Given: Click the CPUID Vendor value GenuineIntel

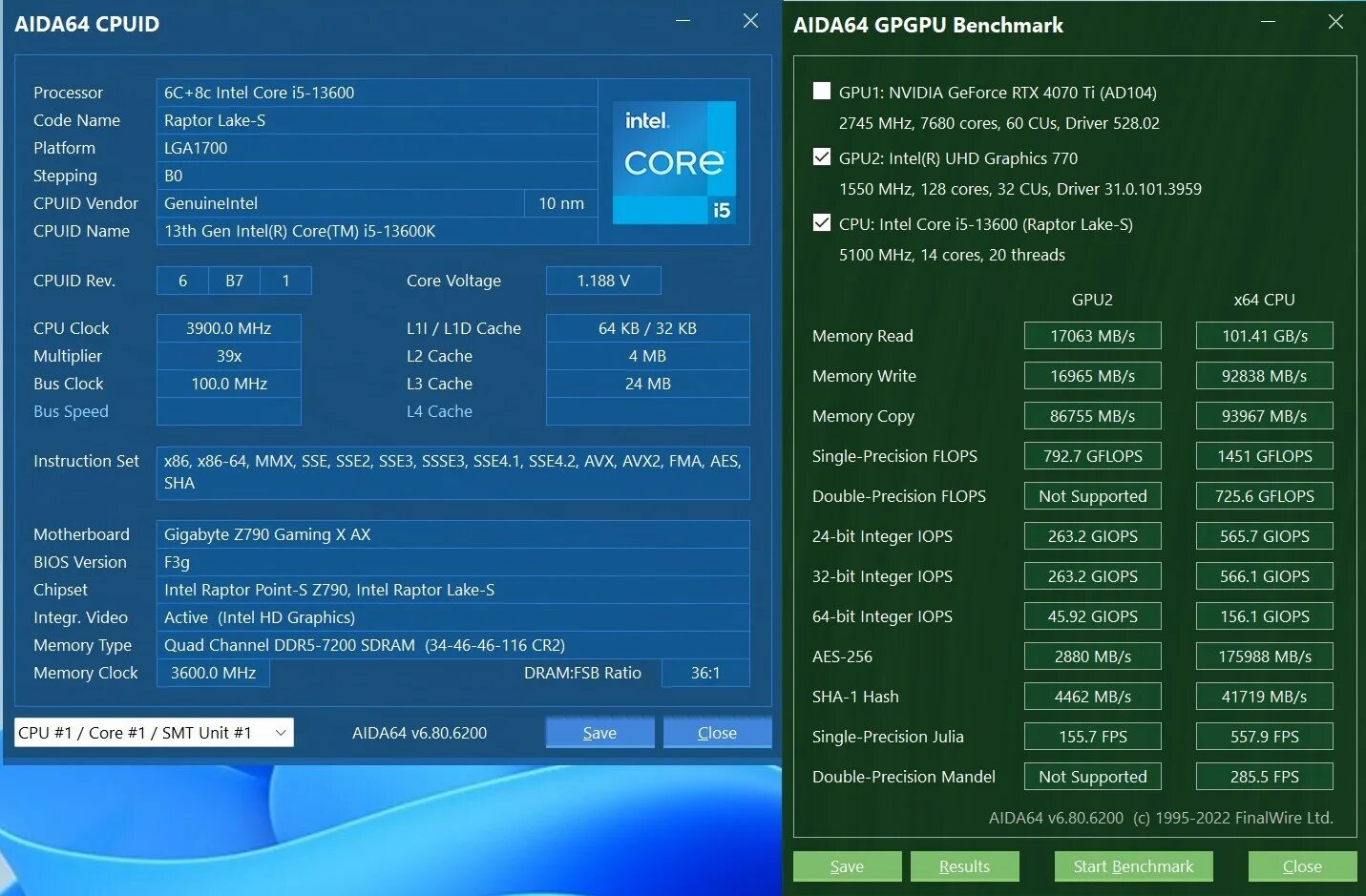Looking at the screenshot, I should 340,203.
